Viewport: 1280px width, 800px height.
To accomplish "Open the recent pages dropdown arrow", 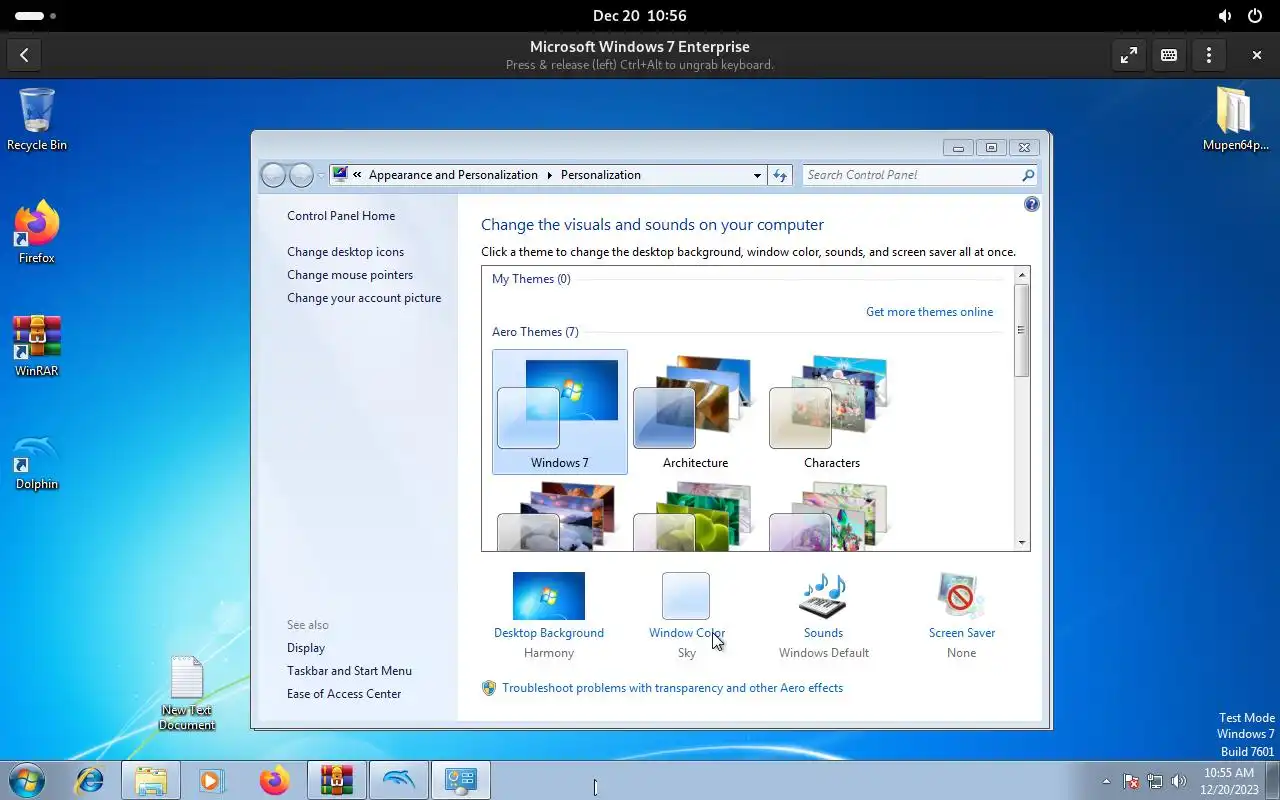I will pos(321,175).
